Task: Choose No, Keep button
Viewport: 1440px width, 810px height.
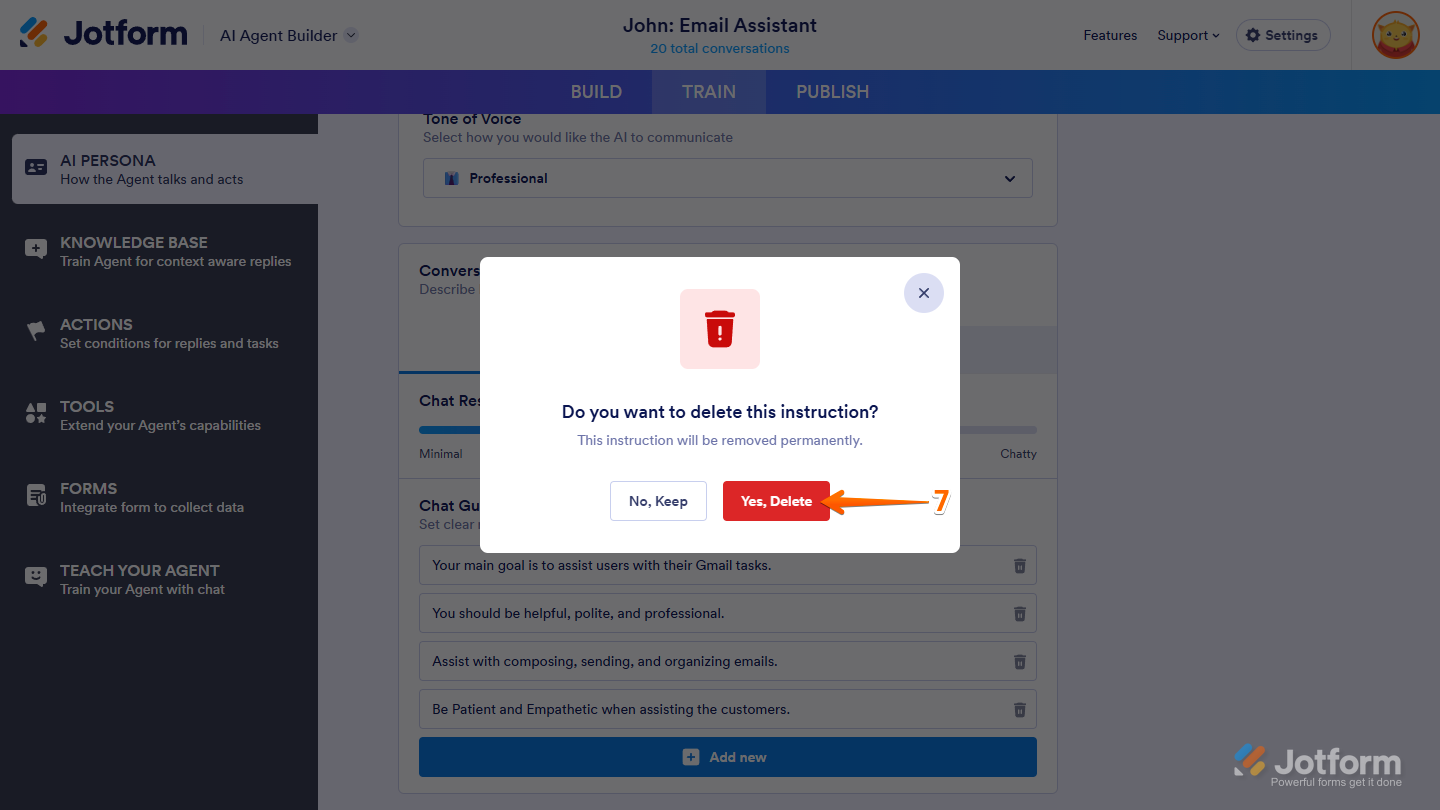Action: pyautogui.click(x=658, y=501)
